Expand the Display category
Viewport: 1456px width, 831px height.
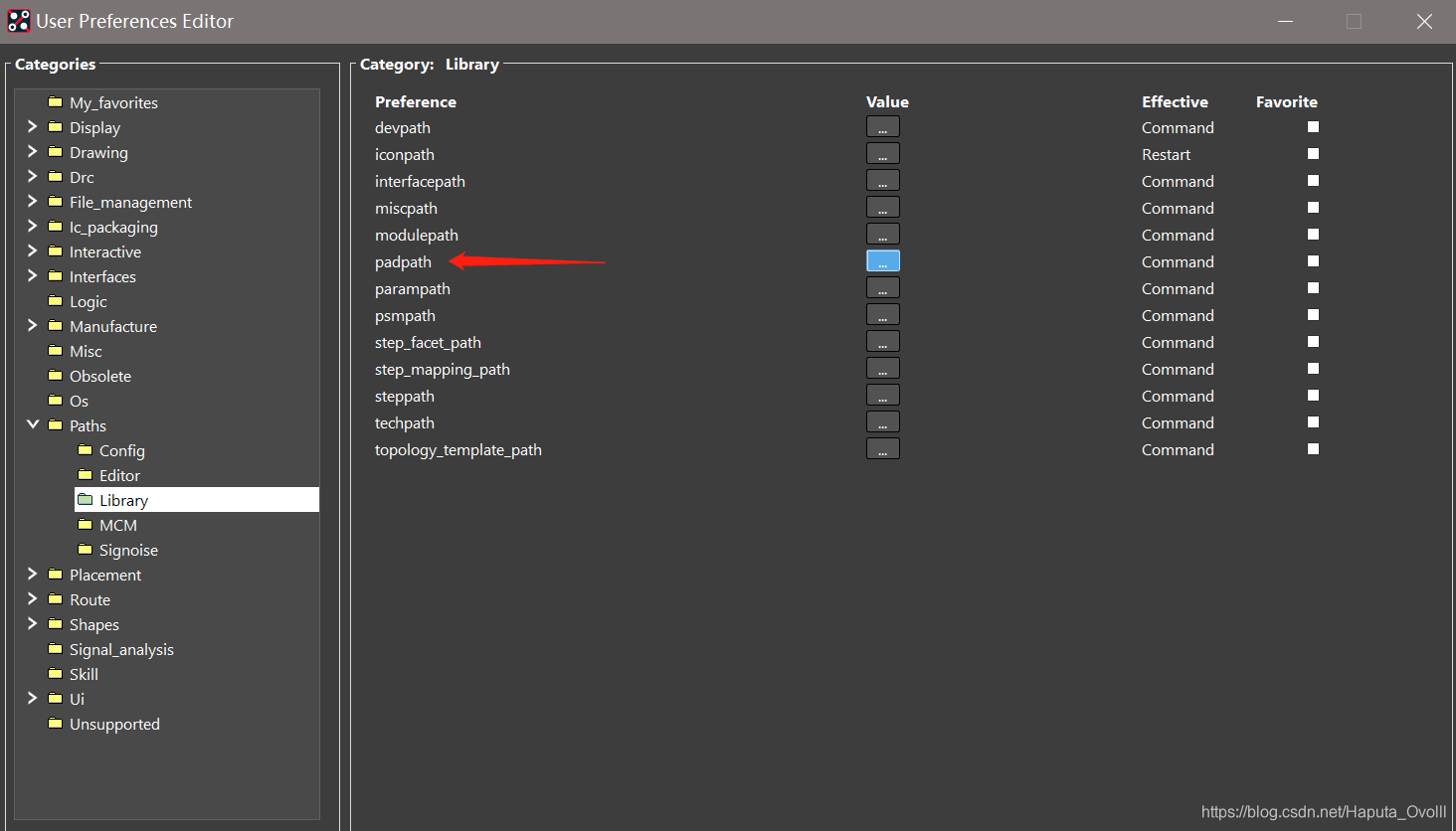click(x=32, y=127)
